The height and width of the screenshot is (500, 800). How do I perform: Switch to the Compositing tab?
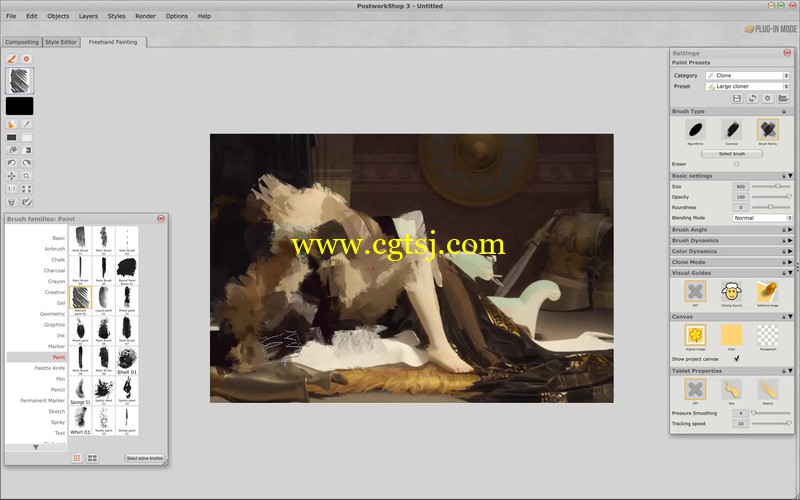[x=22, y=42]
